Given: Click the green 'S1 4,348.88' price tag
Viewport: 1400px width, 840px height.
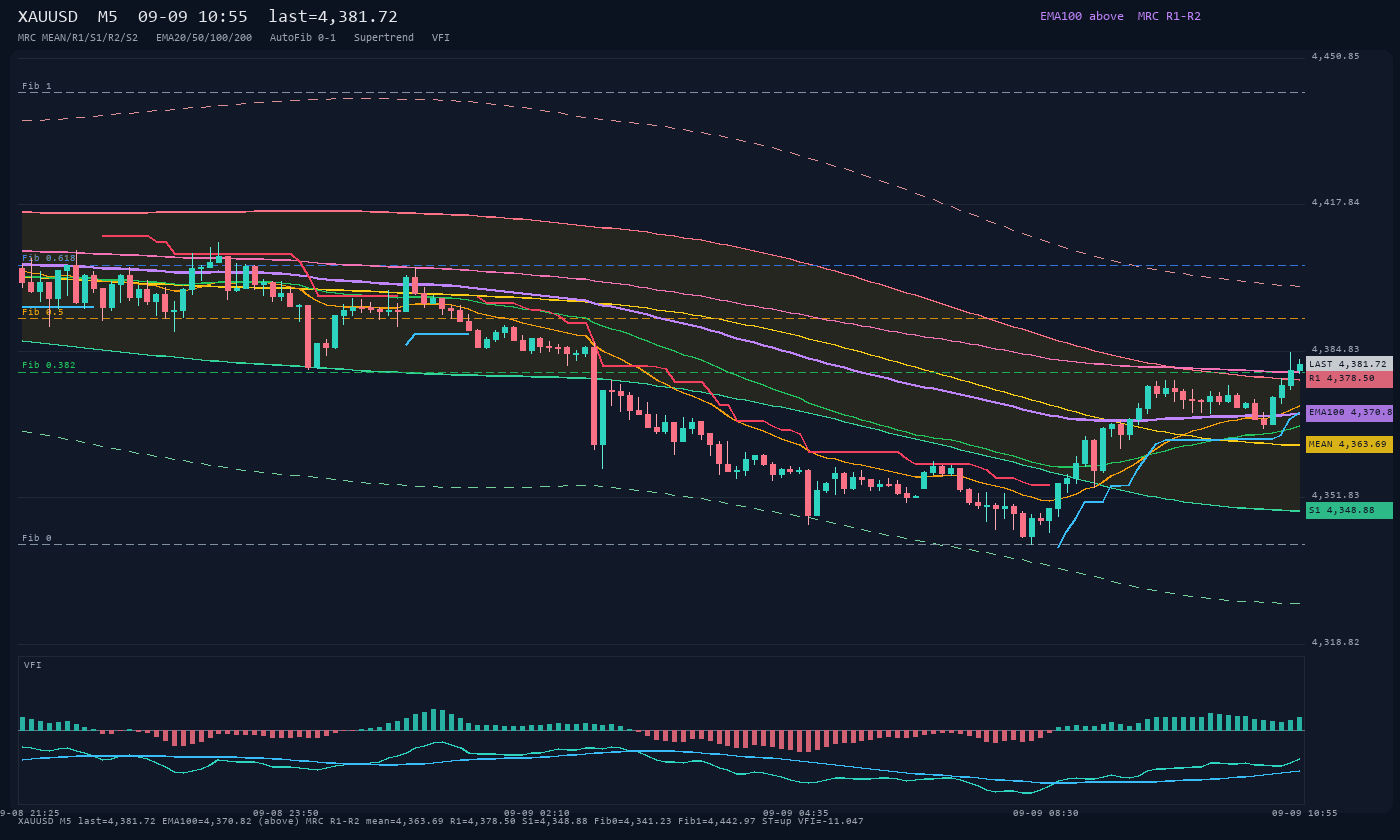Looking at the screenshot, I should (1349, 510).
